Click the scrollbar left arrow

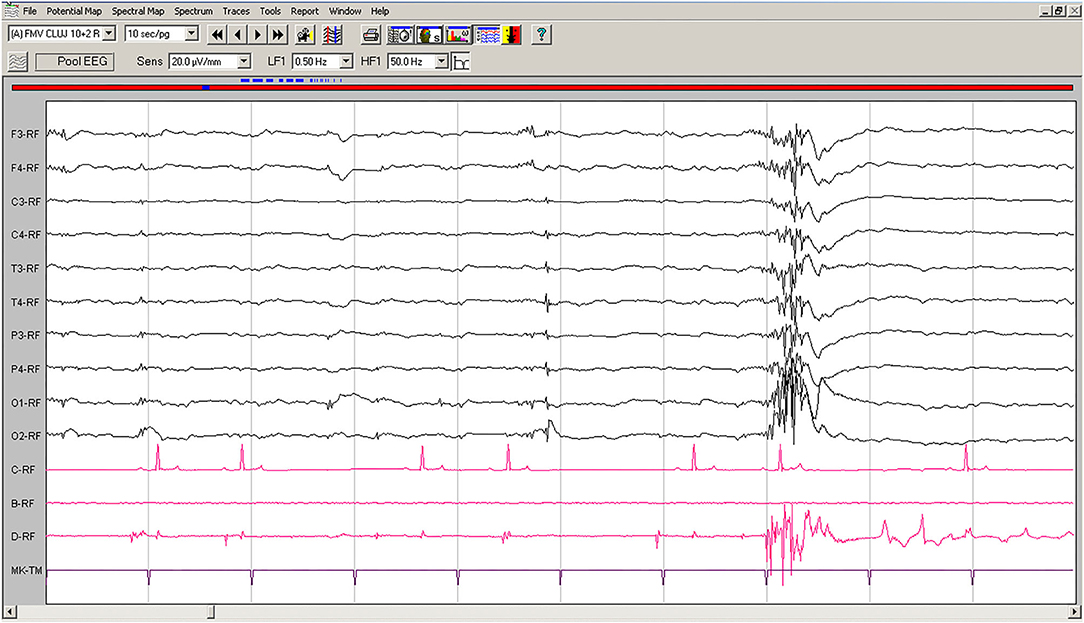[x=10, y=612]
